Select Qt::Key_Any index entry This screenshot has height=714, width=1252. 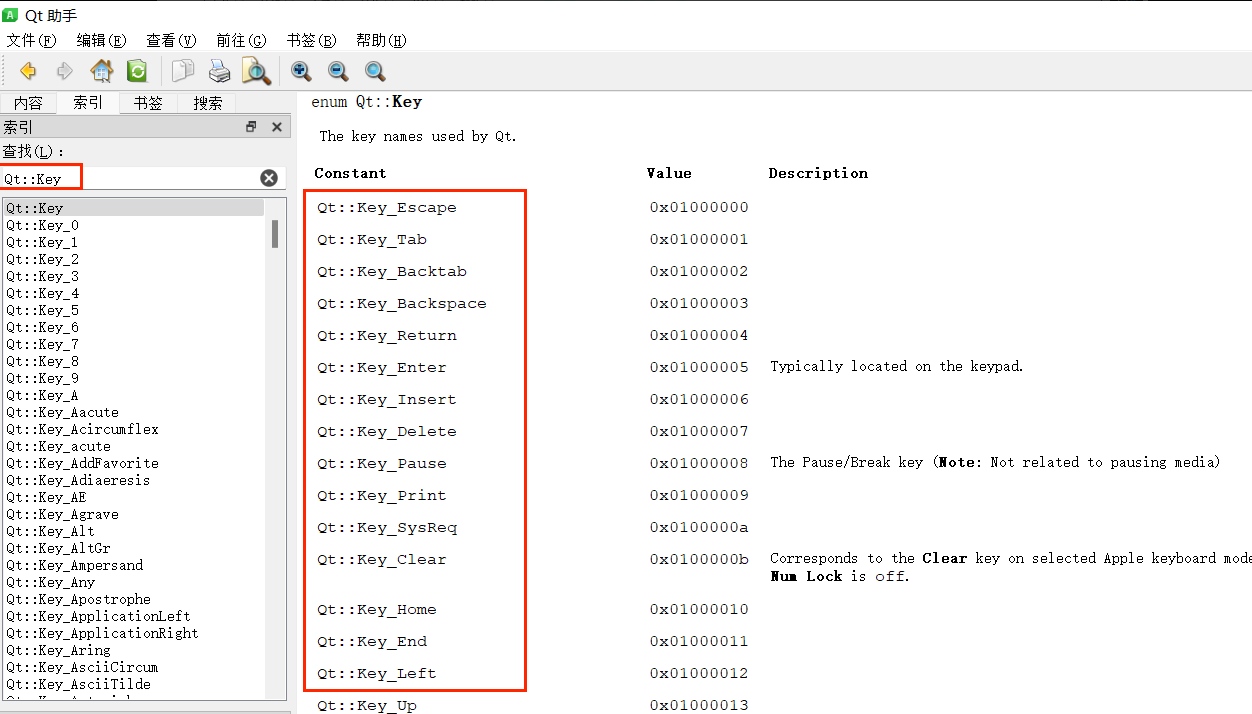click(133, 582)
